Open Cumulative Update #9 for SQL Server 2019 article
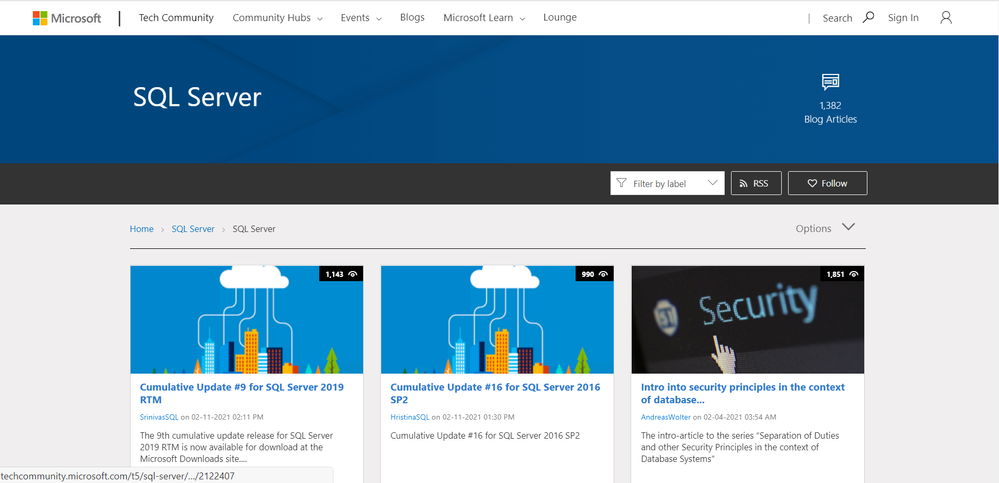The height and width of the screenshot is (483, 999). pos(242,393)
